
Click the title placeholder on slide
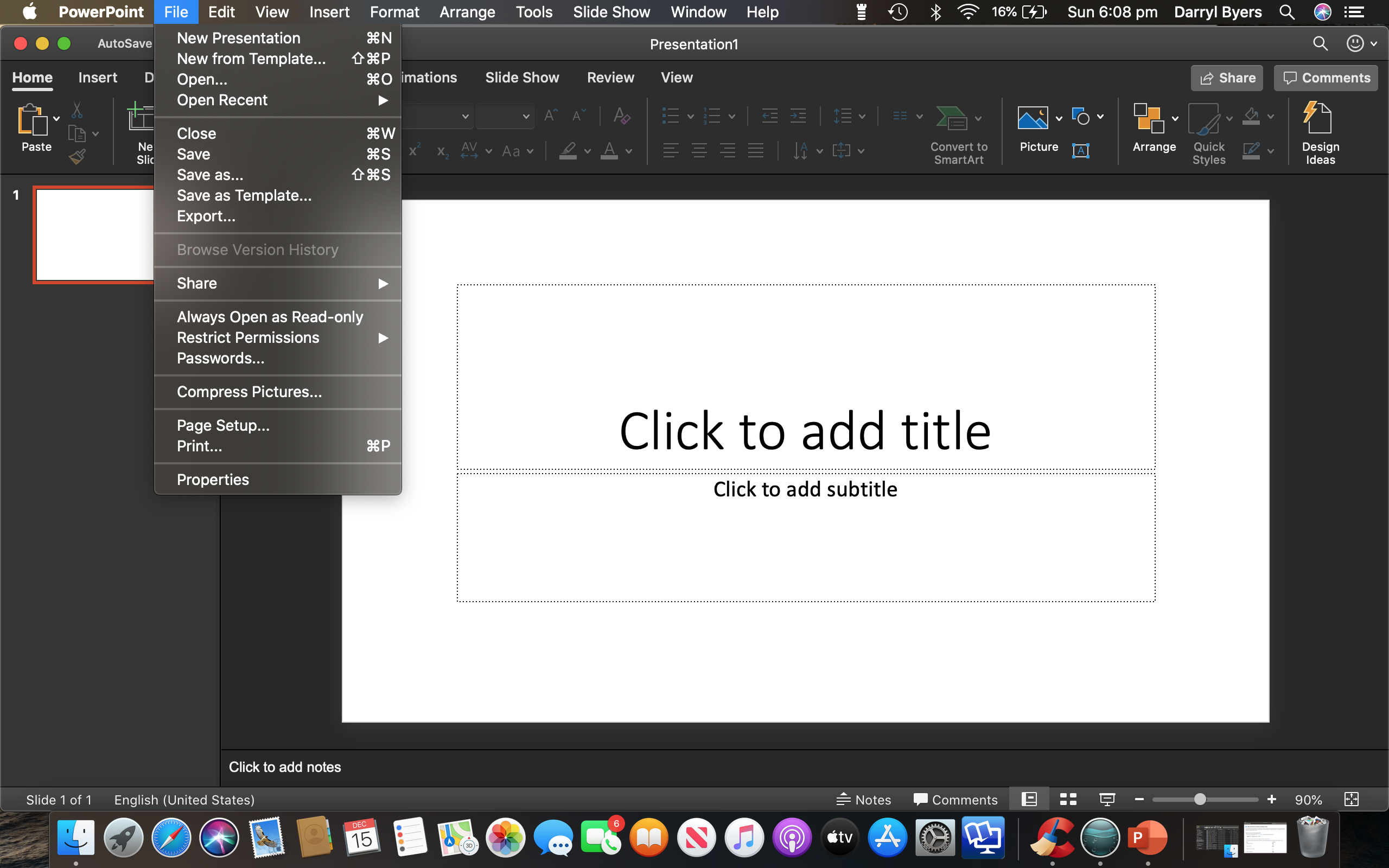point(805,376)
